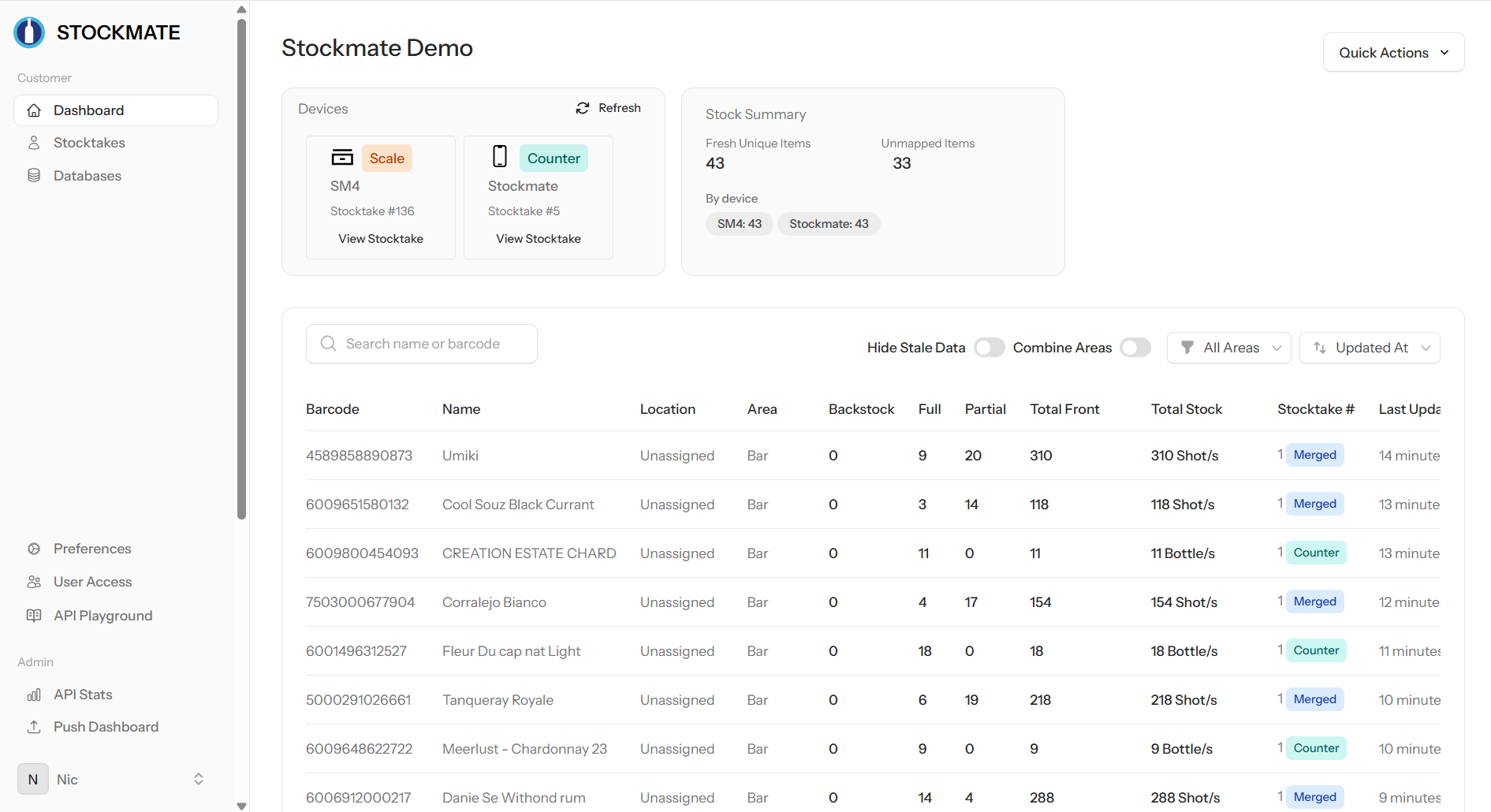Click Counter badge in CREATION ESTATE CHARD row
The width and height of the screenshot is (1491, 812).
1316,553
